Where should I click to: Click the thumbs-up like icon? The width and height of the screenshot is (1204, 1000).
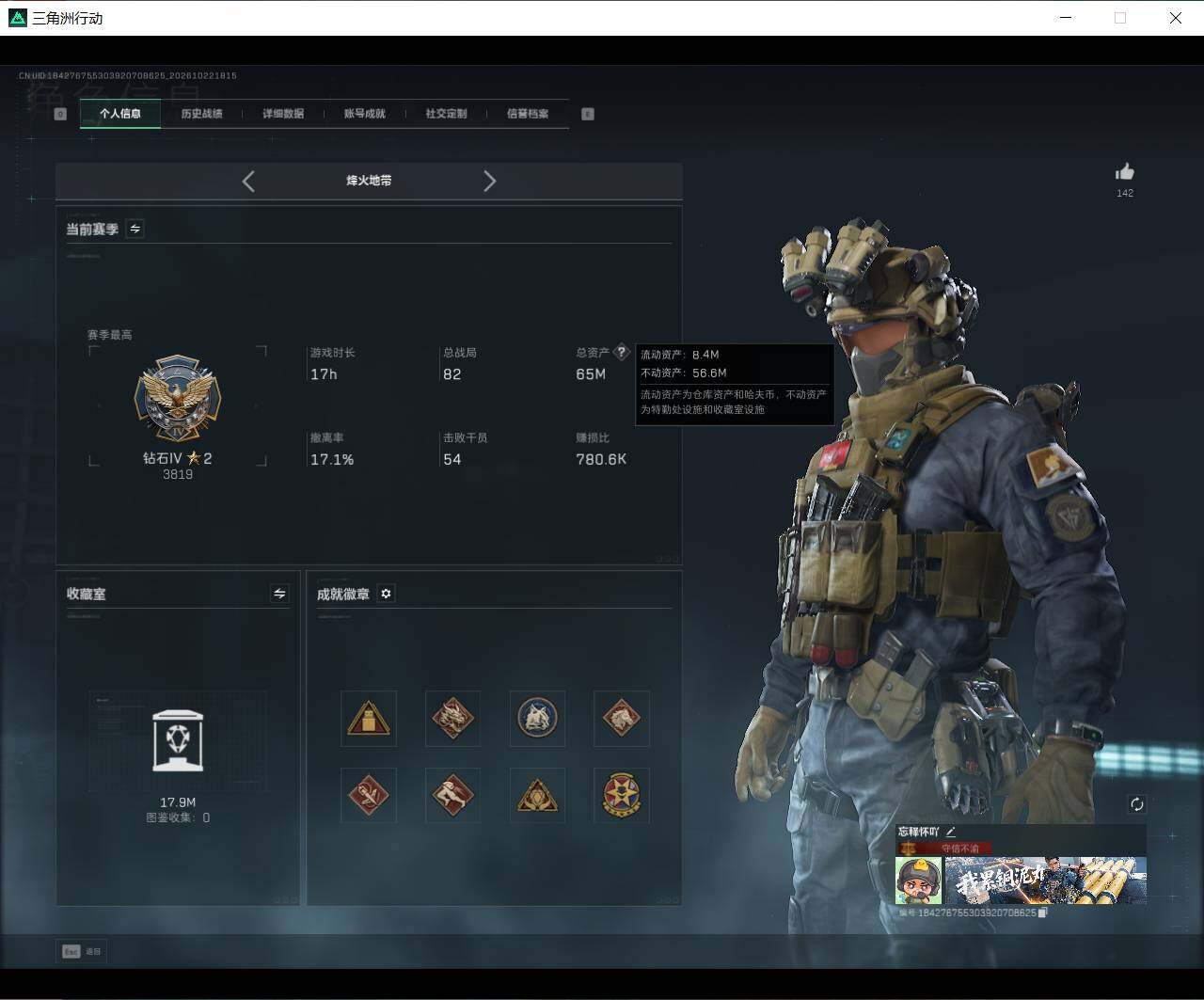[1125, 171]
